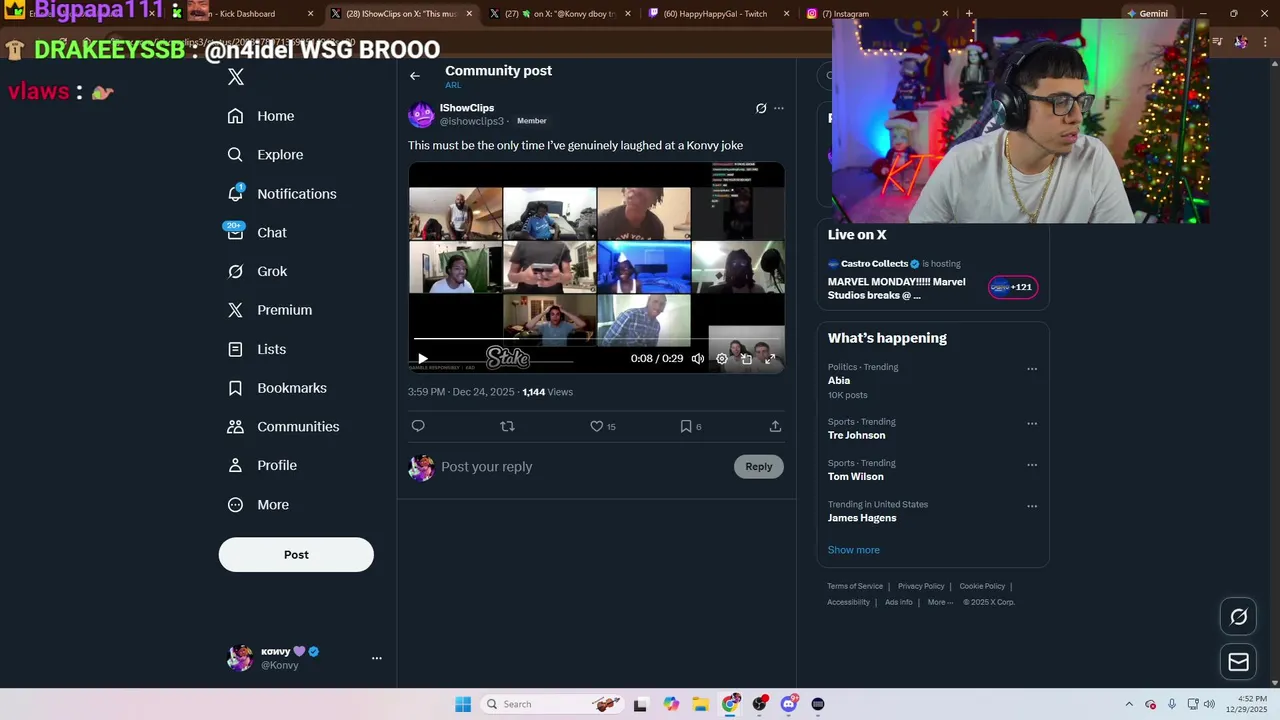Click the white Post button

pyautogui.click(x=296, y=555)
